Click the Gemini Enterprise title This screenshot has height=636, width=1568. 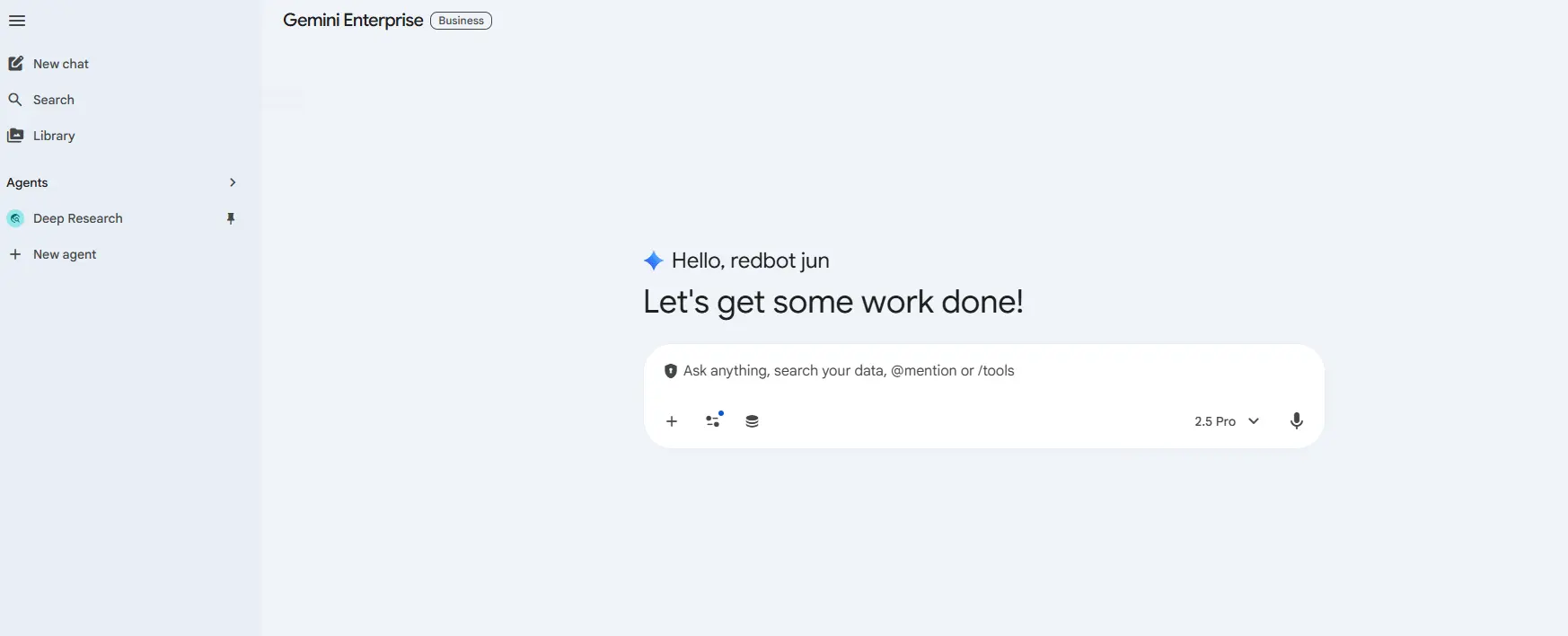353,20
